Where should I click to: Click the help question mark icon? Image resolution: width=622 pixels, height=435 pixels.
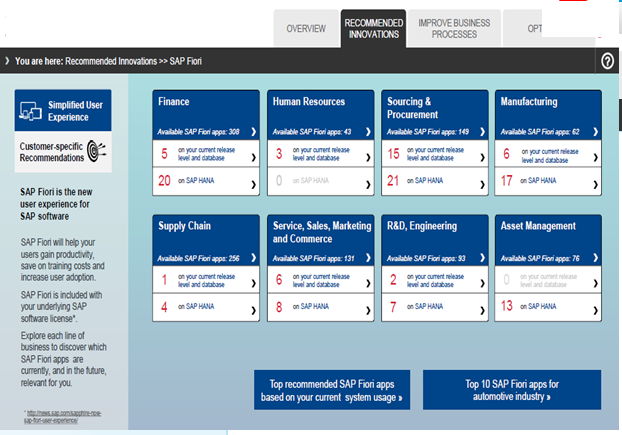pos(607,61)
